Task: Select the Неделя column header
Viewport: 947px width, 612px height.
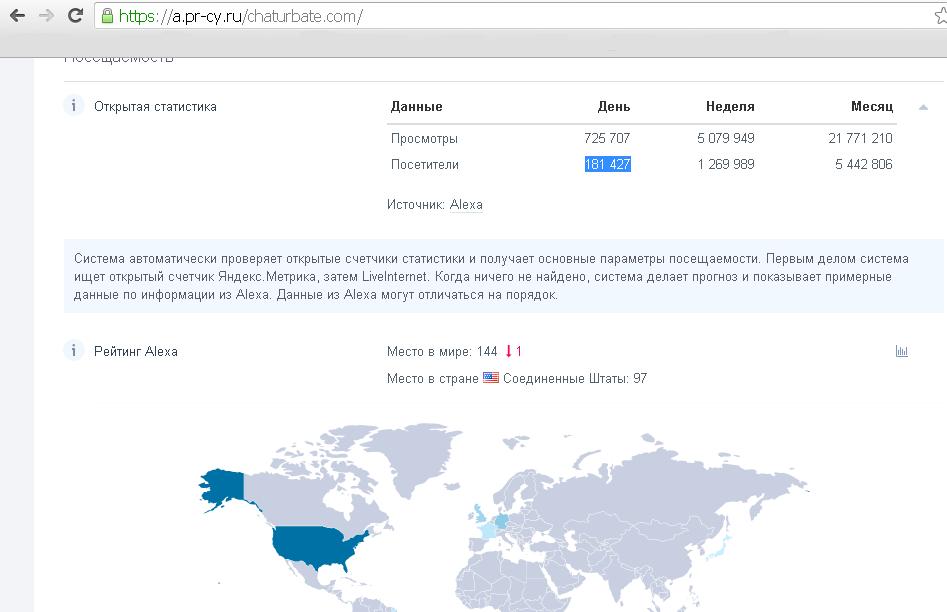Action: coord(730,107)
